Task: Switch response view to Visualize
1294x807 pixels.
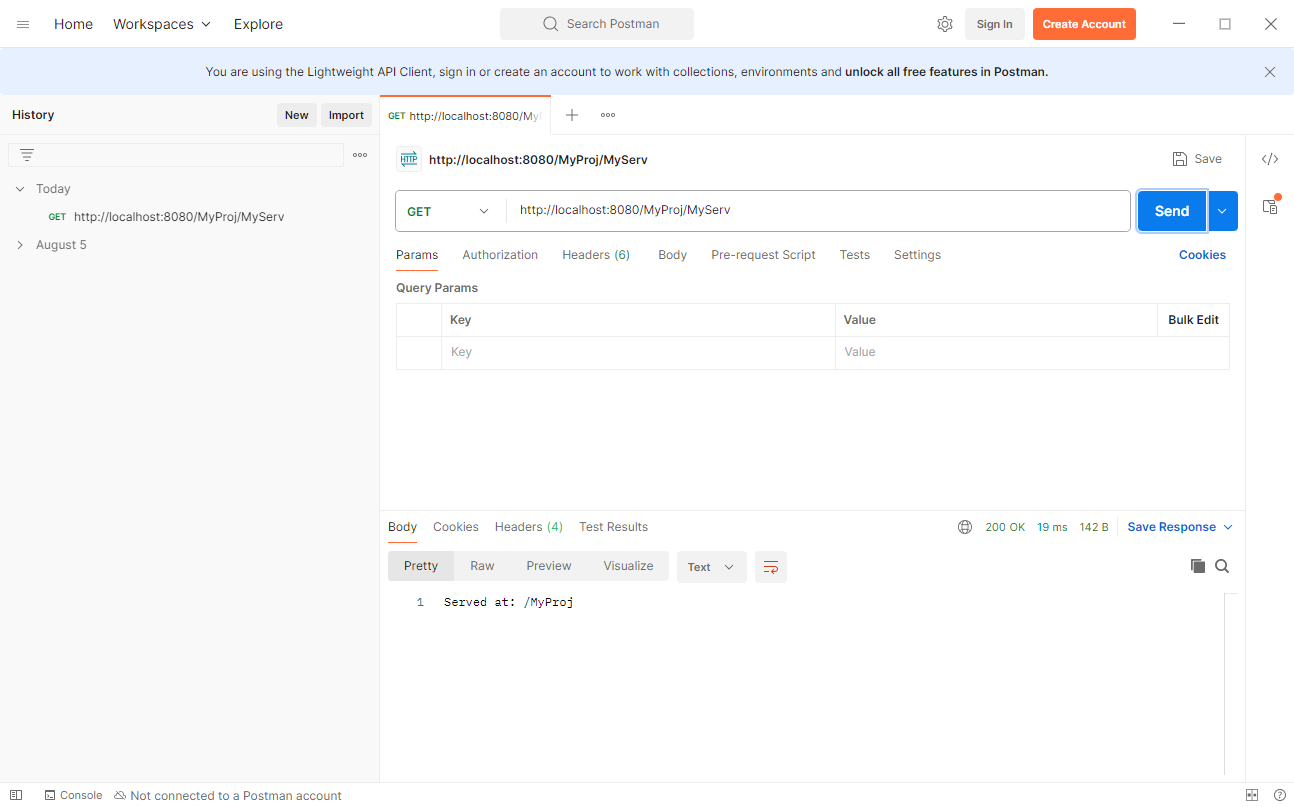Action: [x=628, y=566]
